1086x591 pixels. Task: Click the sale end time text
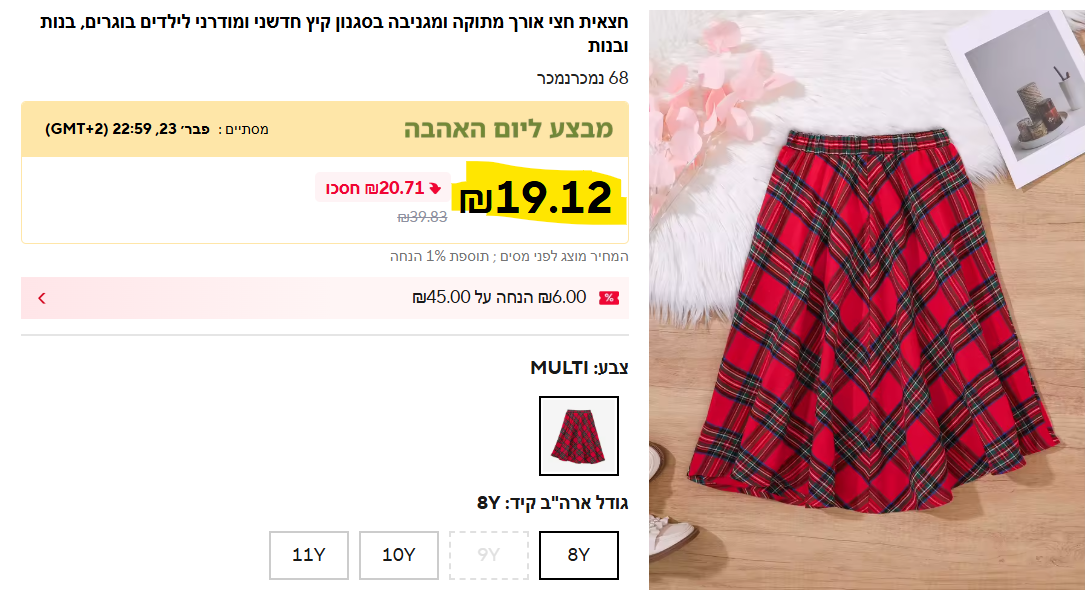point(157,129)
